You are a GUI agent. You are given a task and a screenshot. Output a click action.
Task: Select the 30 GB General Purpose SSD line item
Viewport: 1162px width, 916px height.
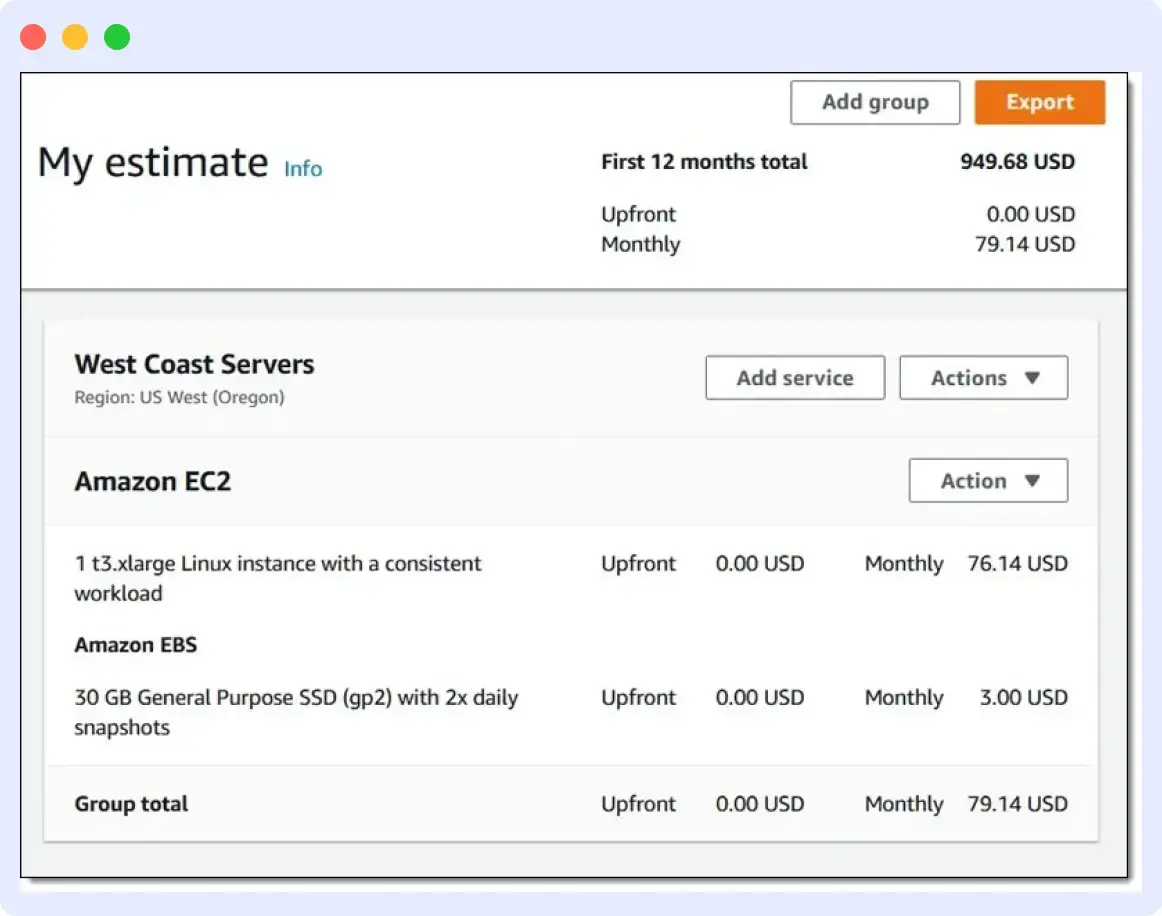point(295,712)
